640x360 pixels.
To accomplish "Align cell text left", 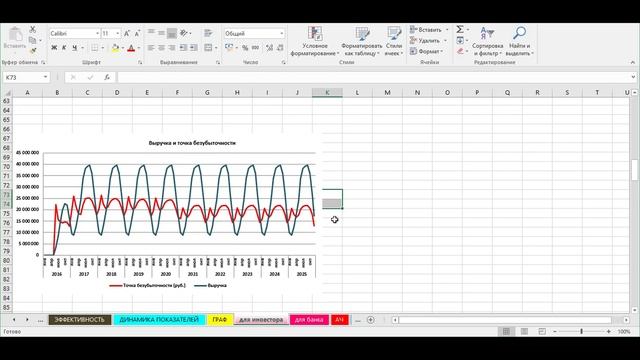I will (151, 48).
